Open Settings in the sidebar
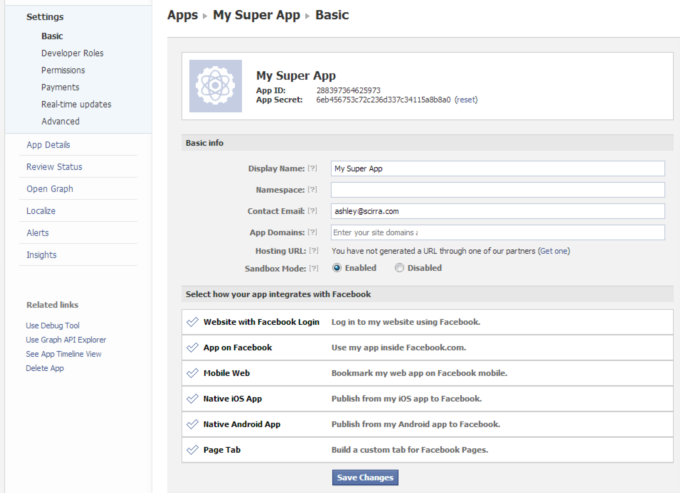Image resolution: width=680 pixels, height=493 pixels. (45, 17)
